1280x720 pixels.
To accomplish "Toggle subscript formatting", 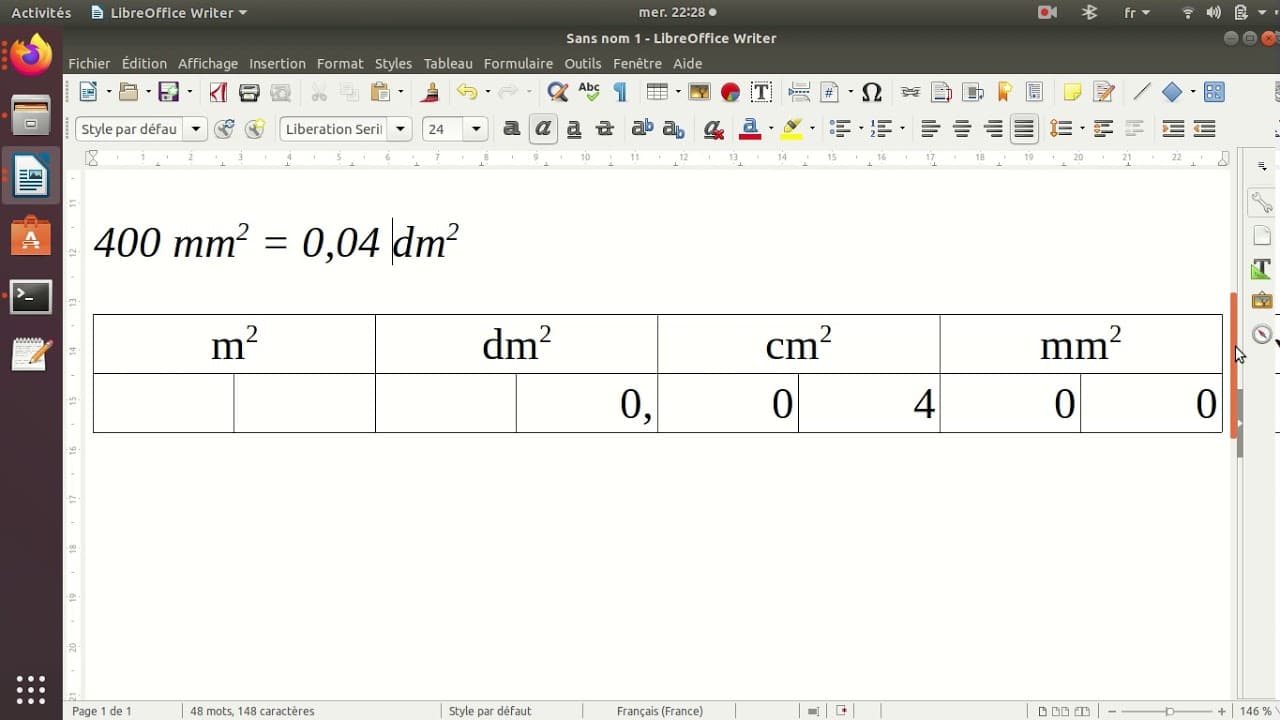I will [x=674, y=129].
